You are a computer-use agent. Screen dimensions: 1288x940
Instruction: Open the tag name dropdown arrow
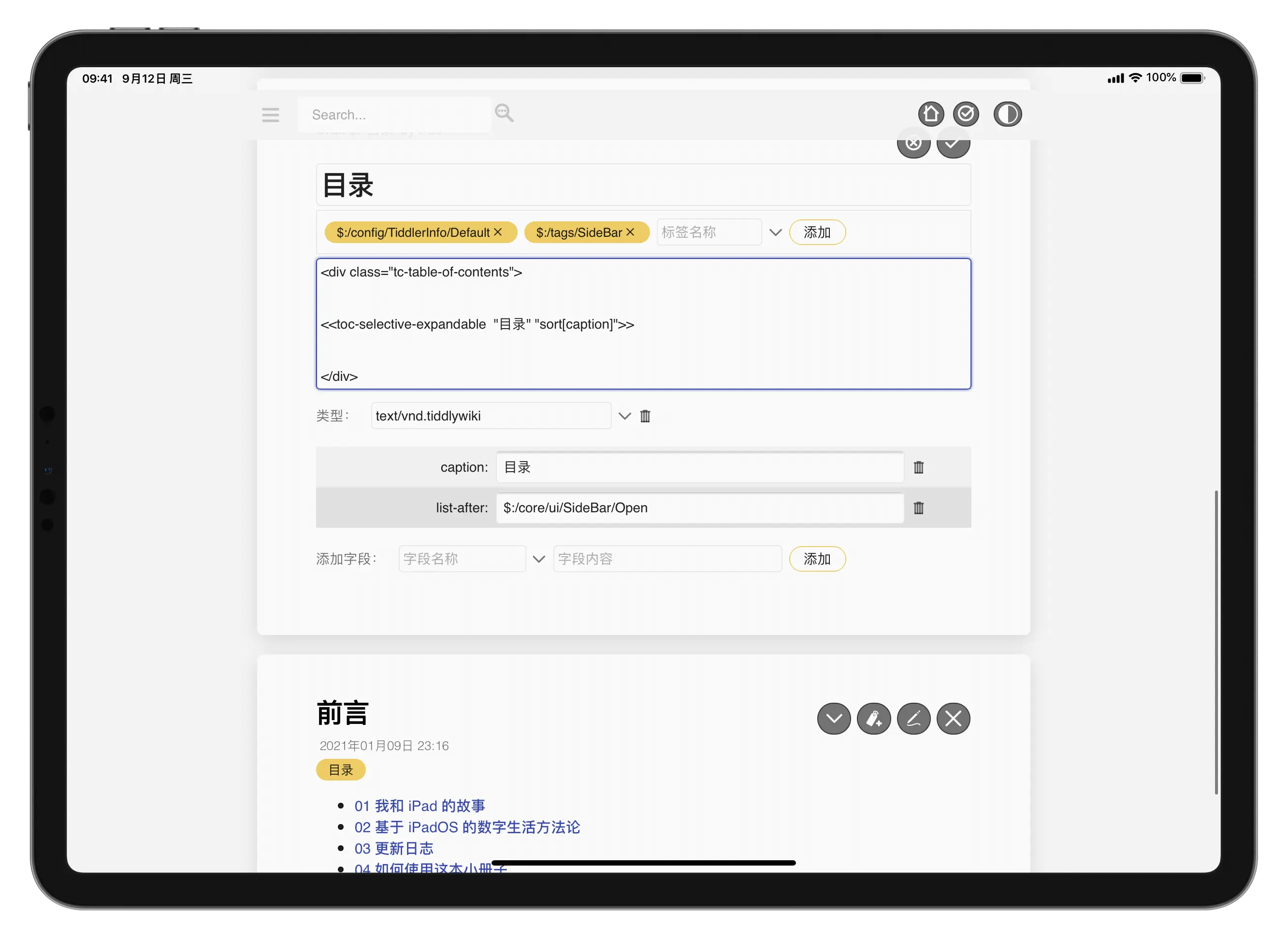[x=775, y=232]
